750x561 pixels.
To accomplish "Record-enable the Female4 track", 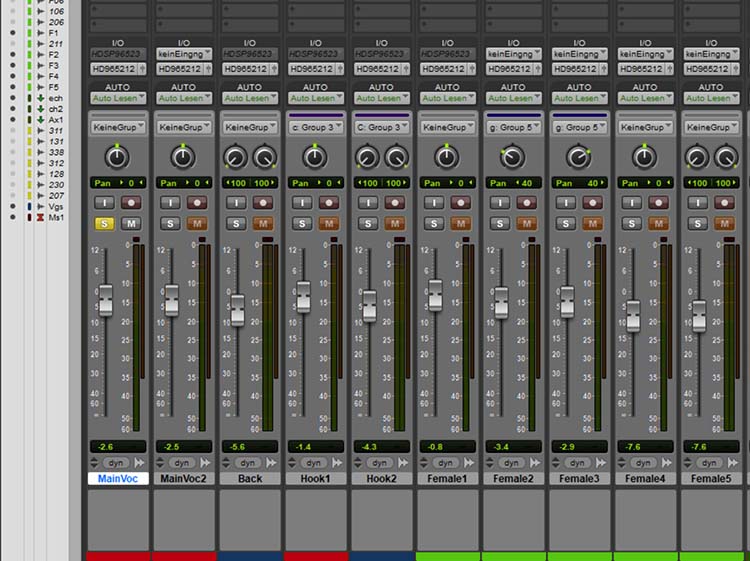I will [x=659, y=202].
